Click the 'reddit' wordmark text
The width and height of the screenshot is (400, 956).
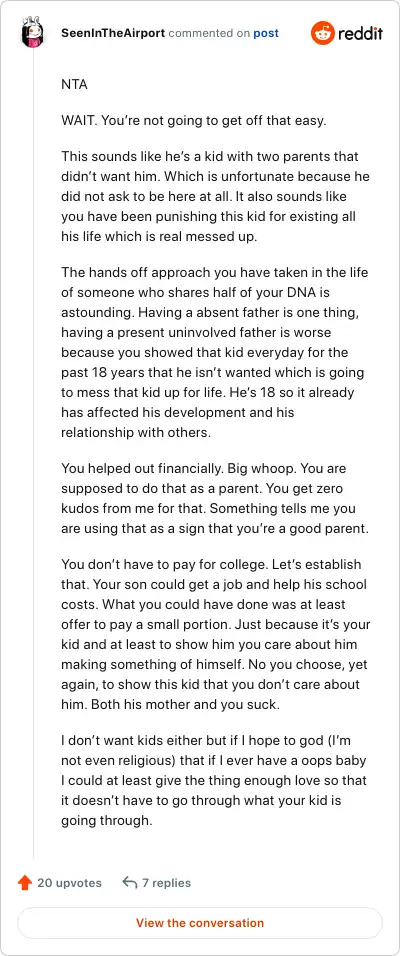(x=360, y=33)
